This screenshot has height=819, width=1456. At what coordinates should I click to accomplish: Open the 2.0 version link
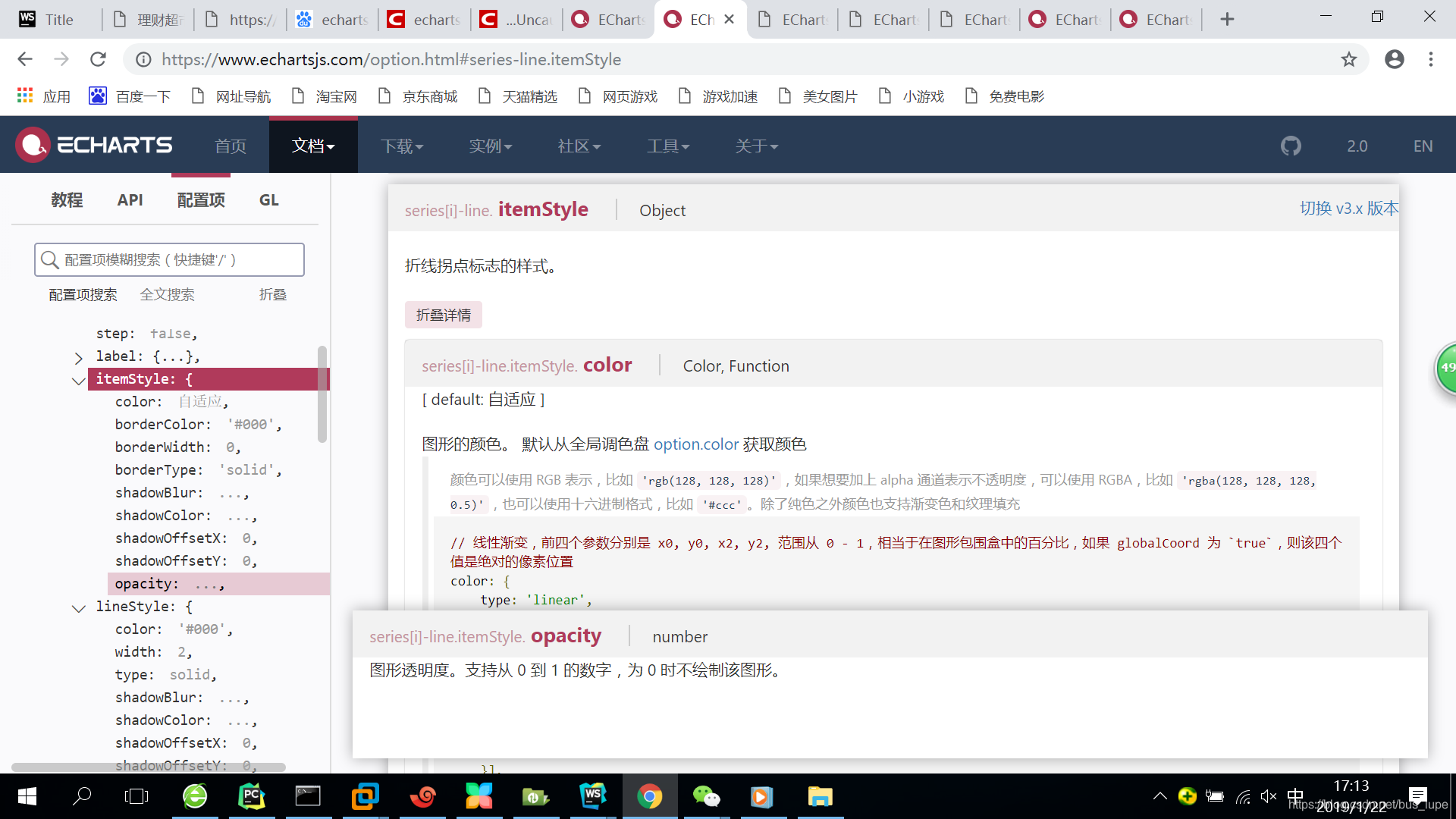1357,146
